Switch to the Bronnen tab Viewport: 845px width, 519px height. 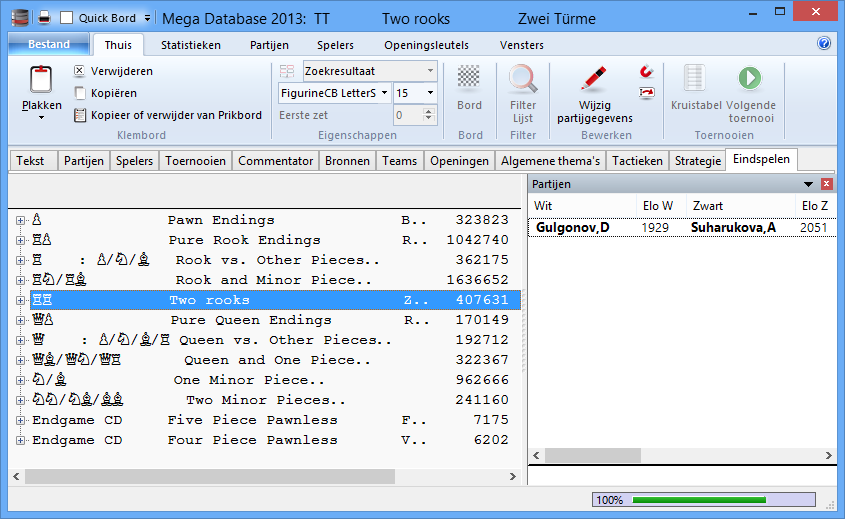[348, 161]
